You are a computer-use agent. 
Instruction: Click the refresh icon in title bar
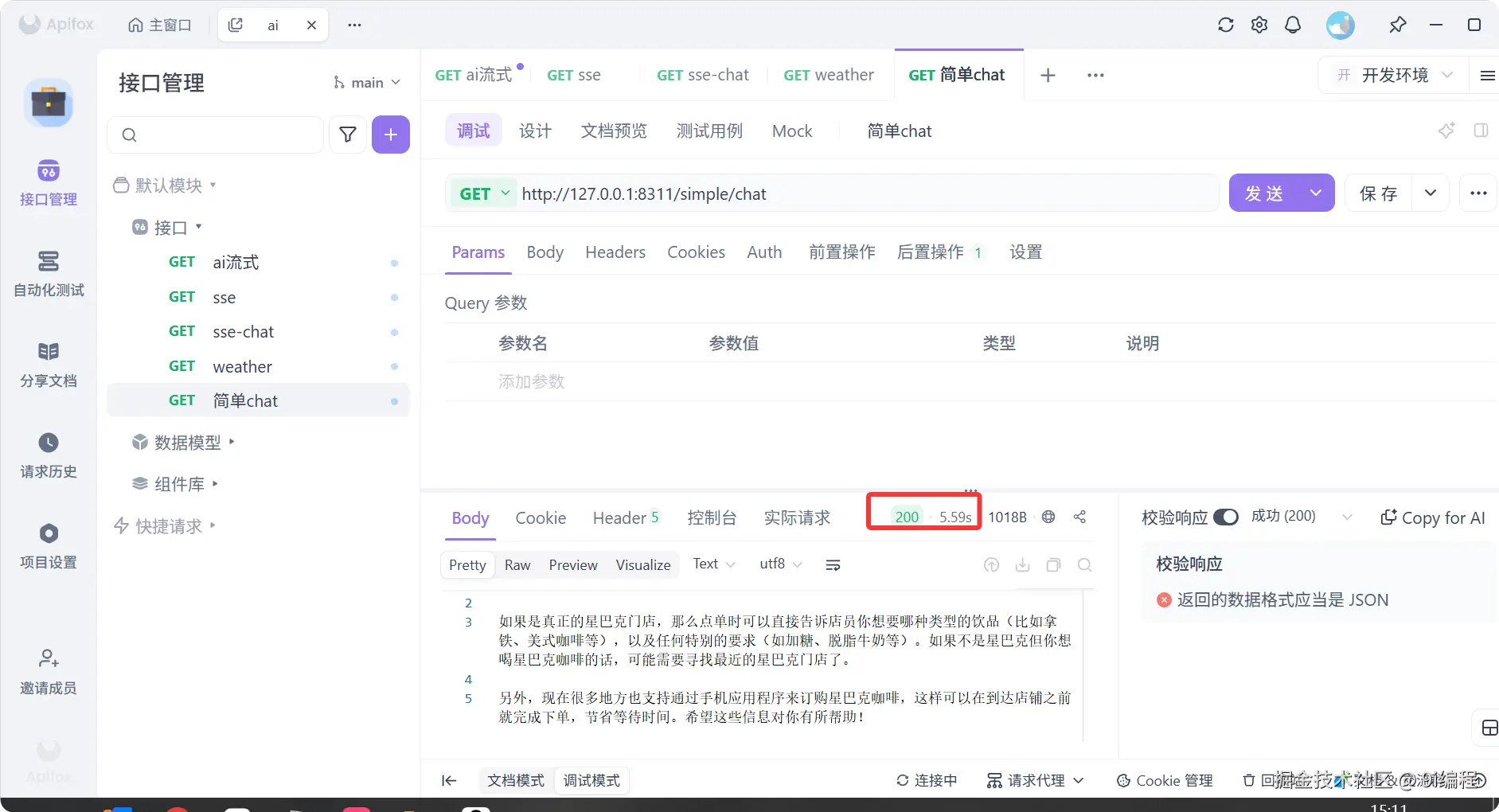tap(1226, 25)
